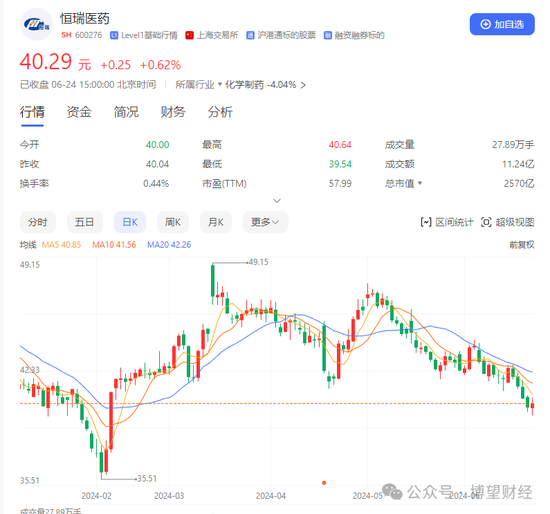Open the 化学制药 industry link
This screenshot has width=550, height=514.
[x=244, y=85]
